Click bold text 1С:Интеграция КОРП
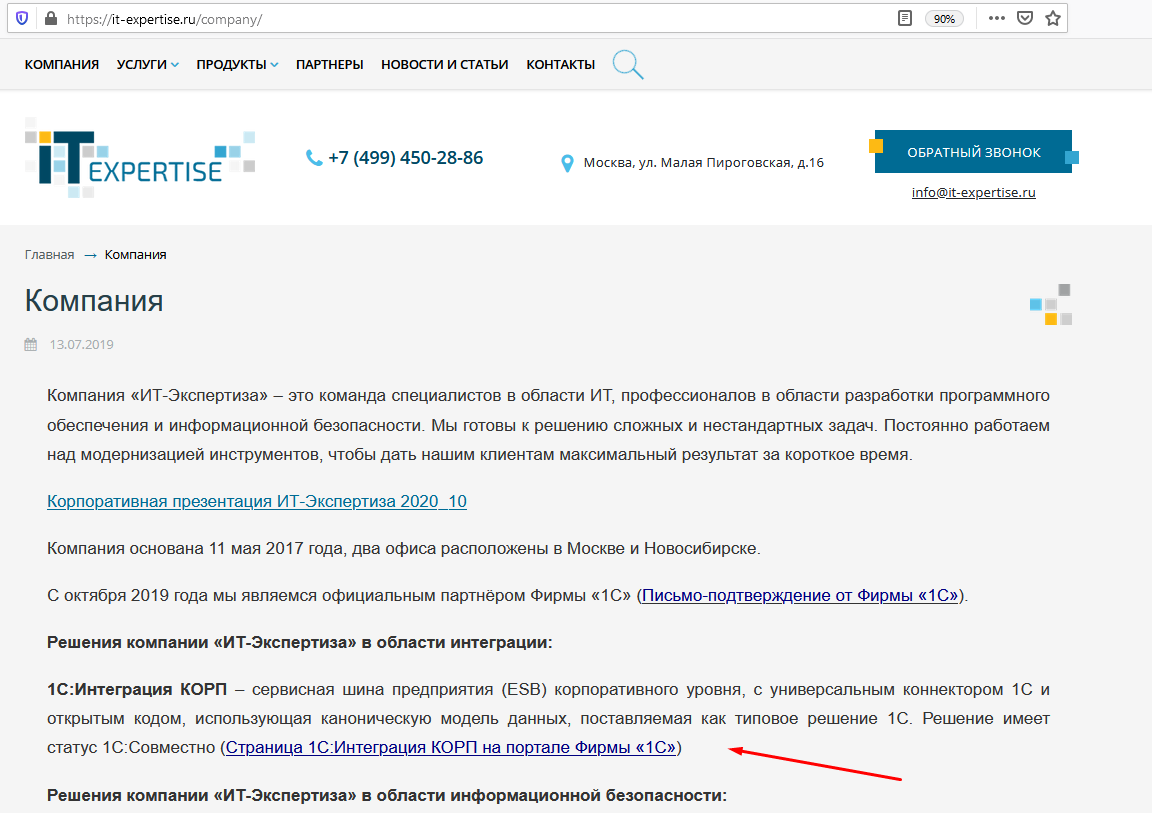1152x813 pixels. (137, 690)
